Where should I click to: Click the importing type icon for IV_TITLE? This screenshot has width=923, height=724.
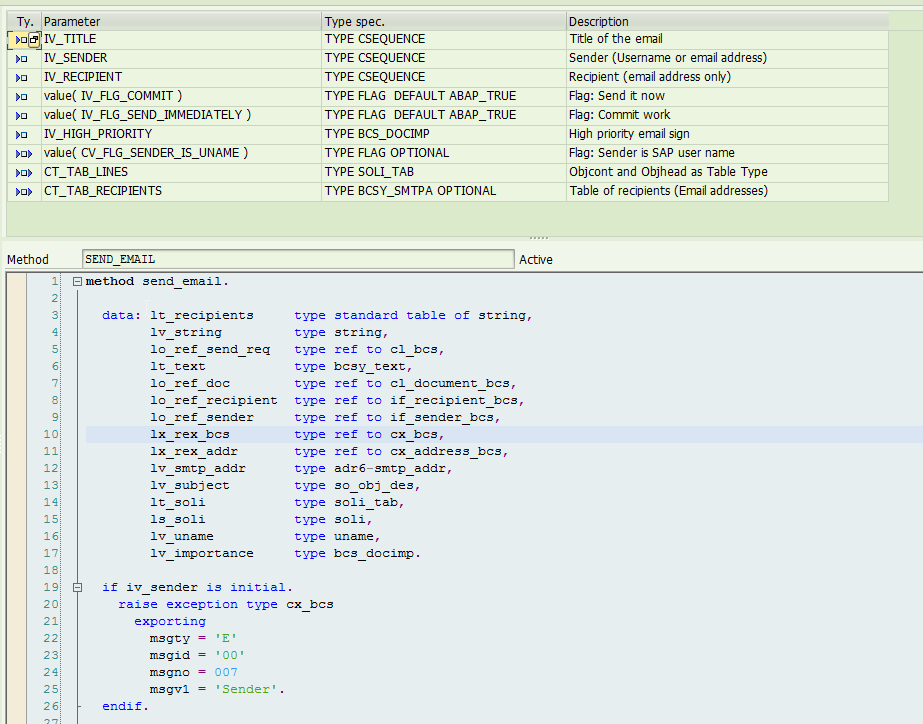click(21, 40)
